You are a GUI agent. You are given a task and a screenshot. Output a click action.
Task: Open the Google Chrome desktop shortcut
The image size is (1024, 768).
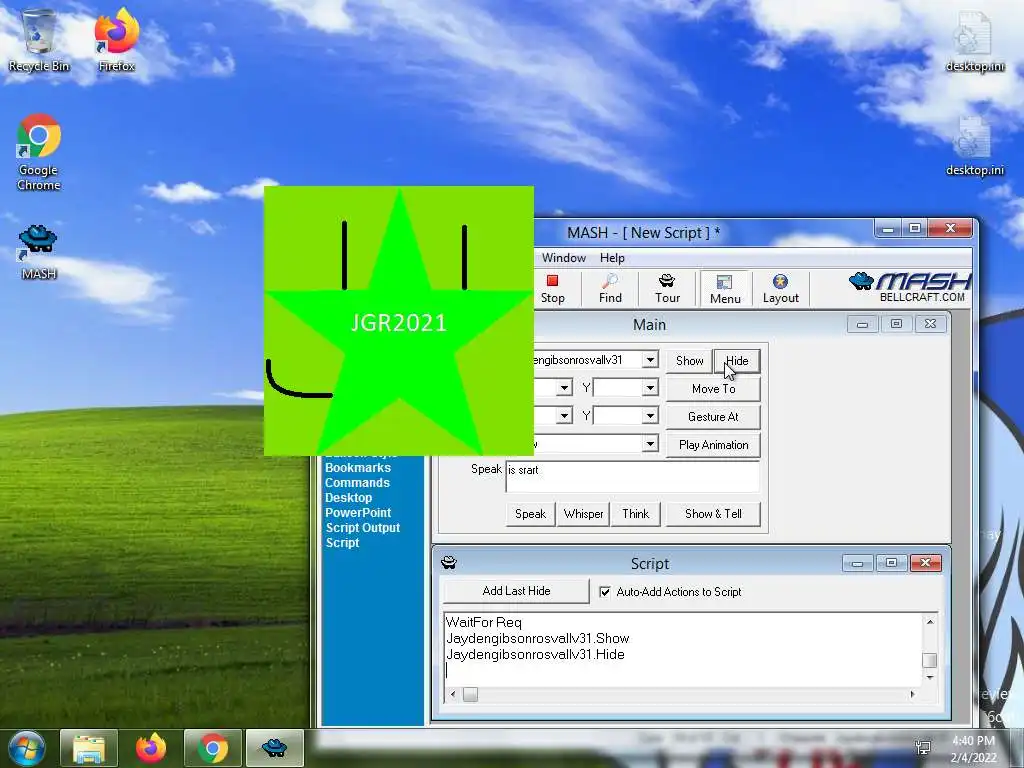39,152
